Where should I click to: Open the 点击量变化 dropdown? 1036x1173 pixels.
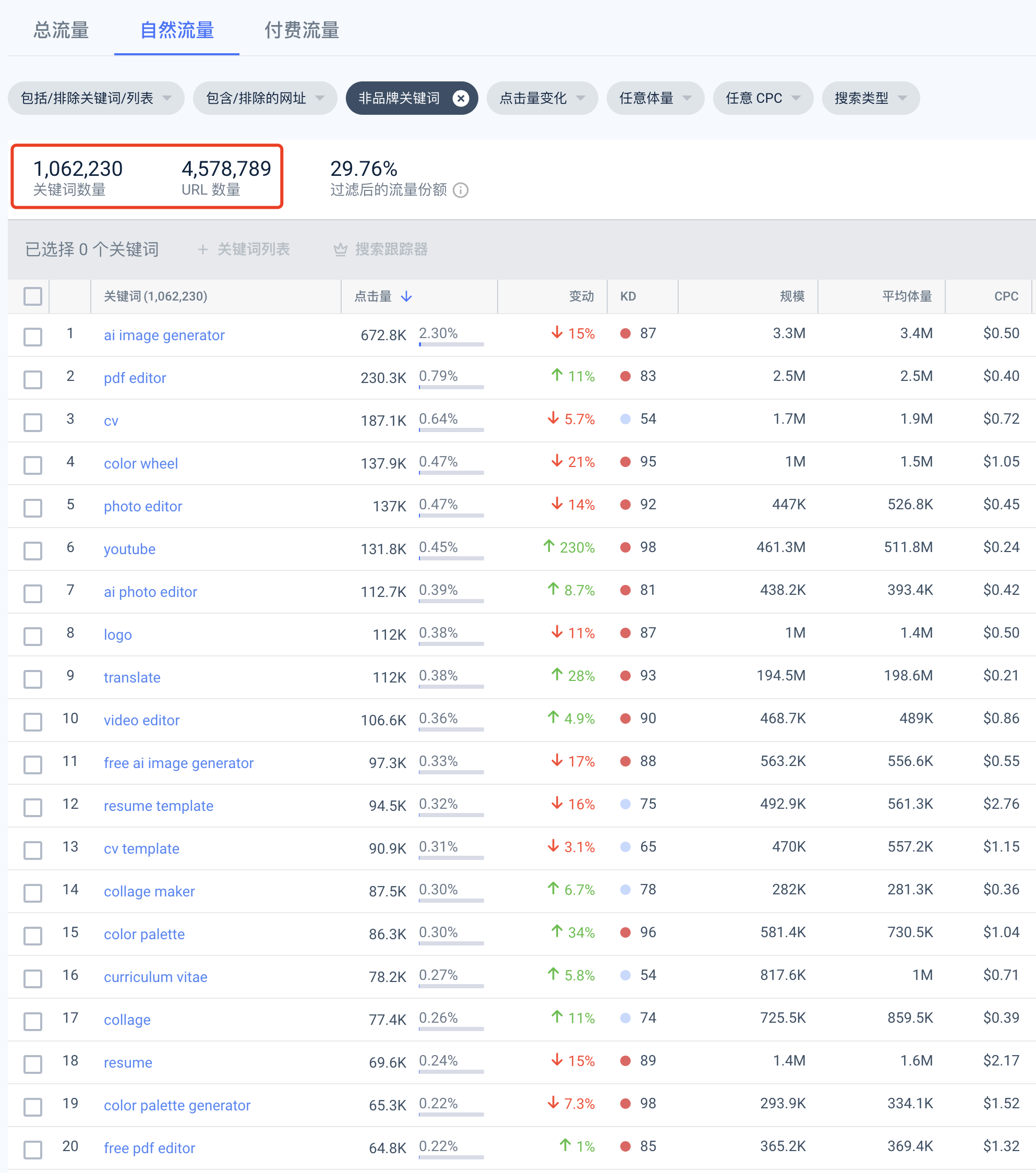[542, 98]
